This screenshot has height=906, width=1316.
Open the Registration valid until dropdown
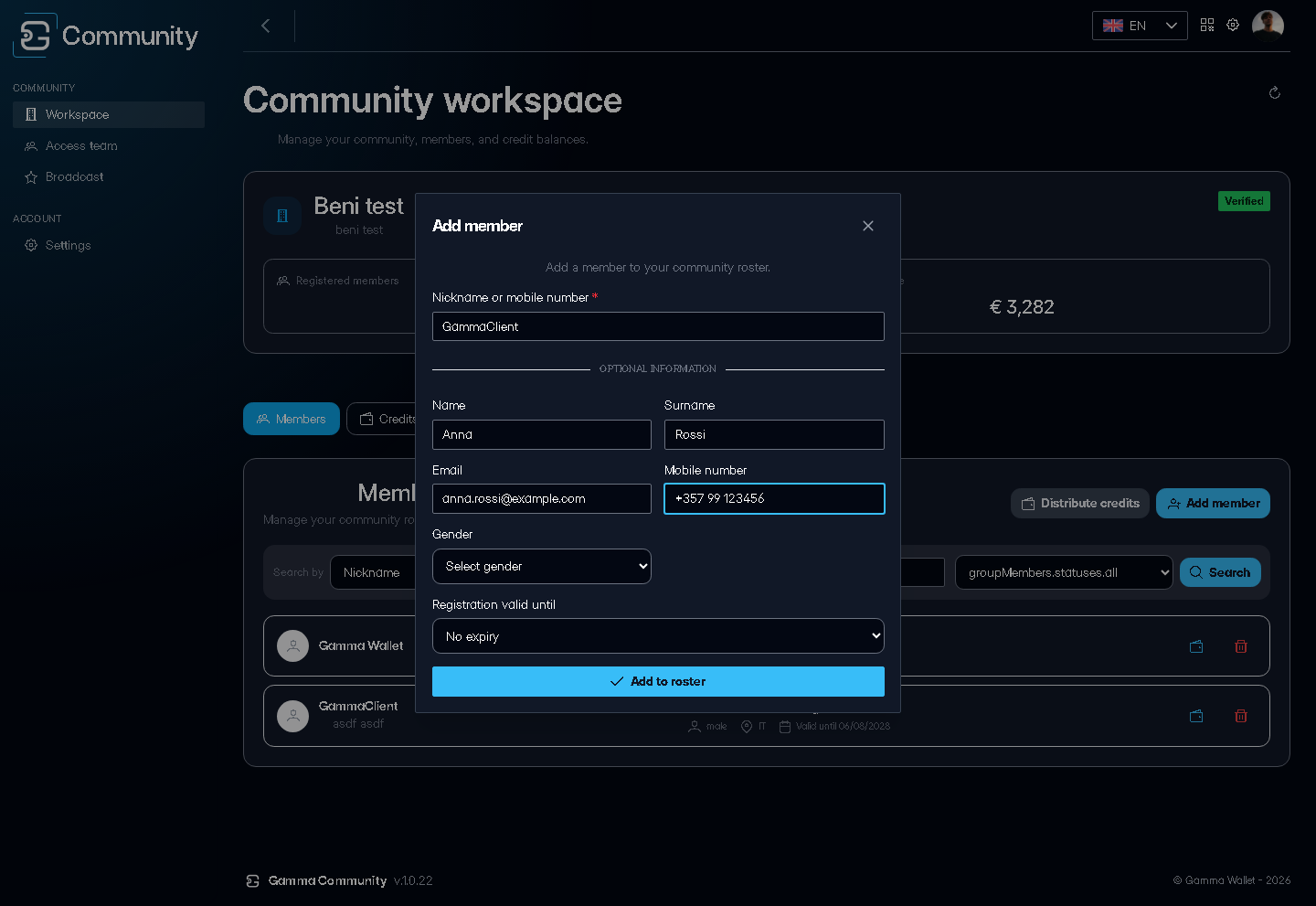tap(658, 636)
